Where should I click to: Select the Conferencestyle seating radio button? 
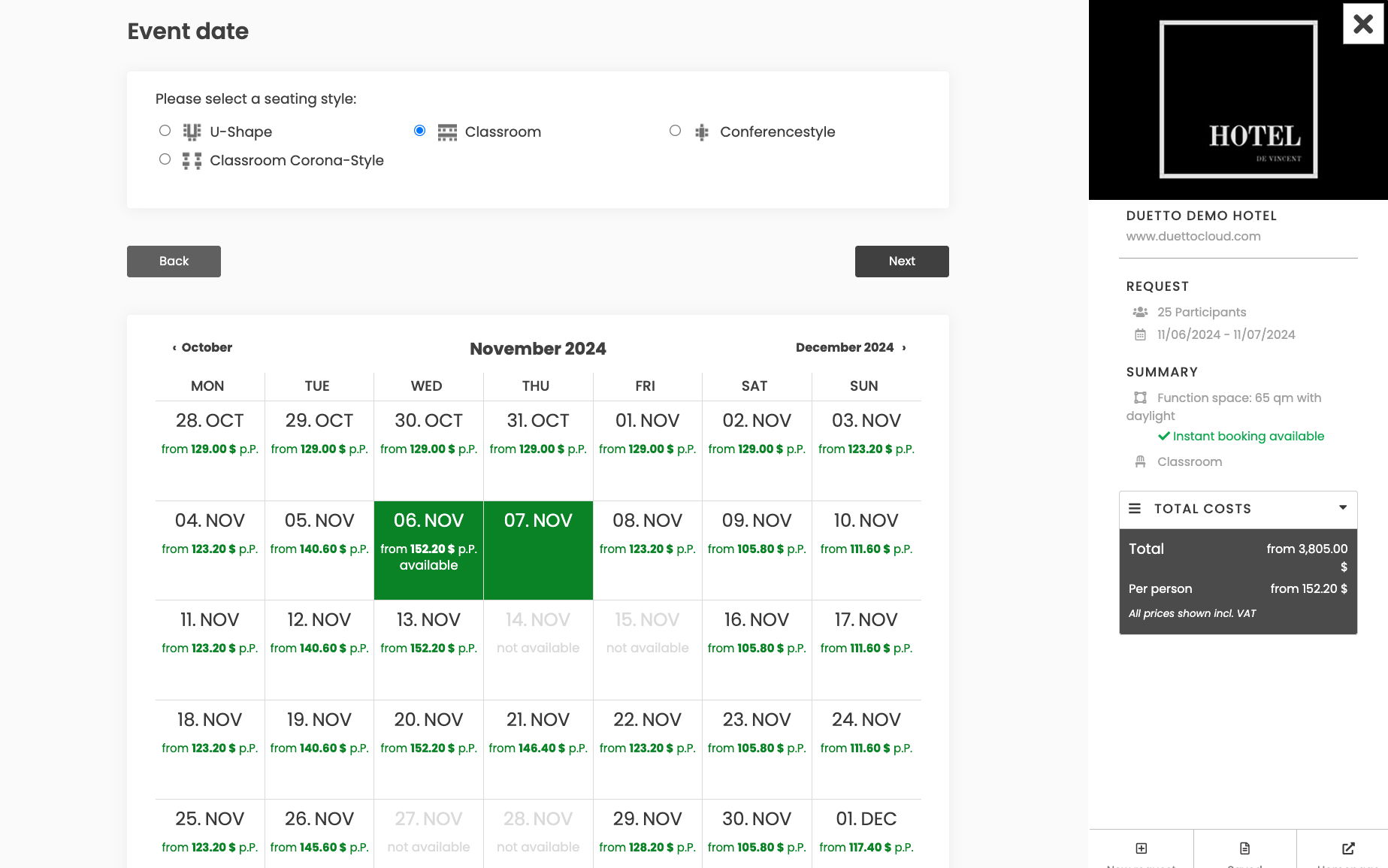[x=675, y=131]
